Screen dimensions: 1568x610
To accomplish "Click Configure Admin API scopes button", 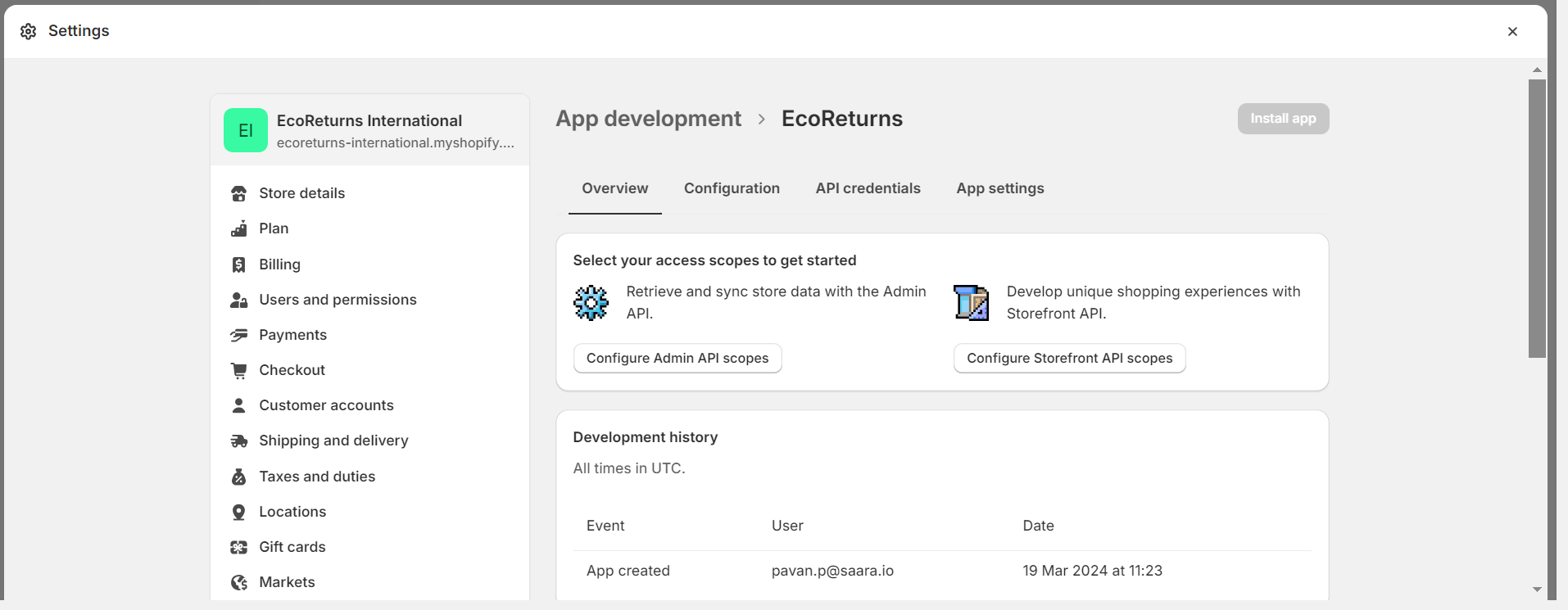I will (678, 359).
